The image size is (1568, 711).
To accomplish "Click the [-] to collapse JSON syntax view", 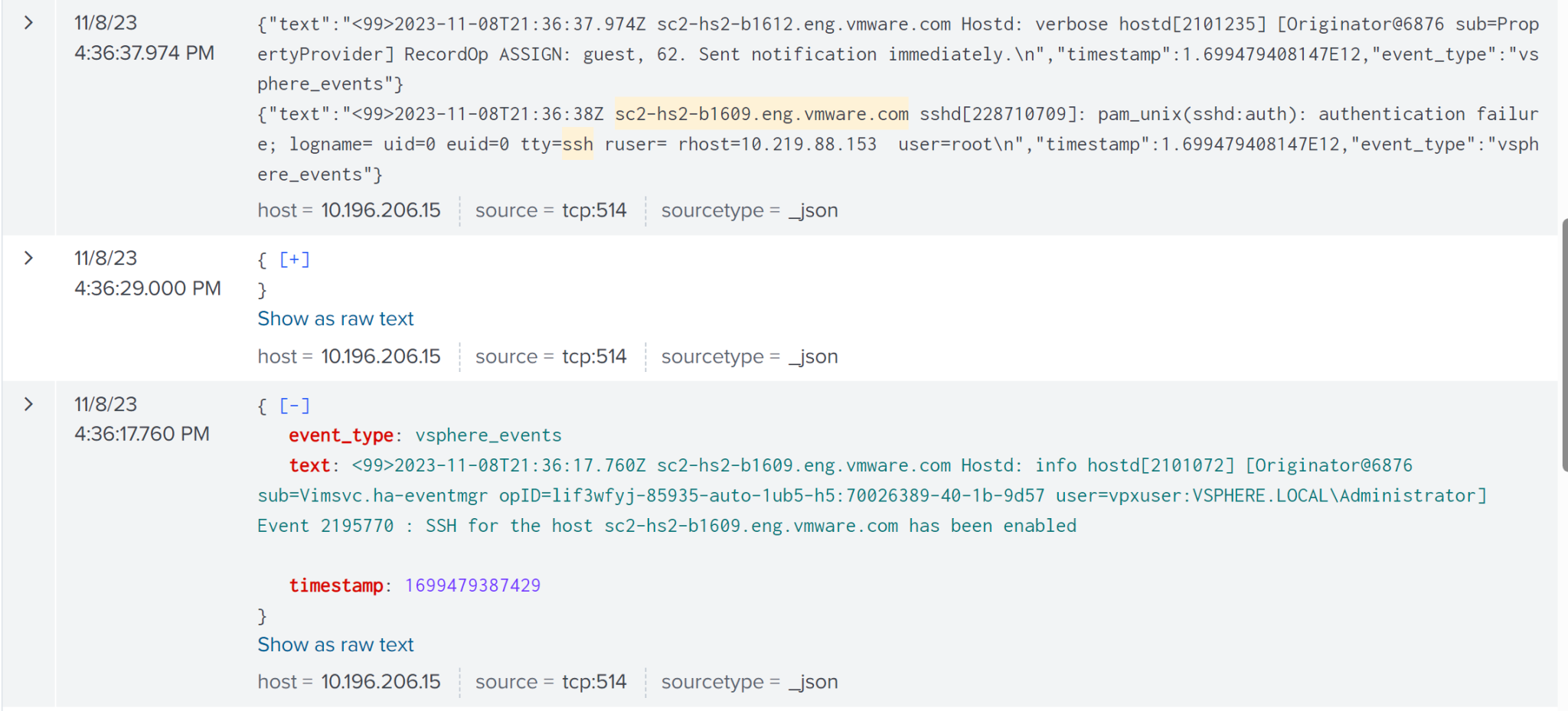I will coord(294,406).
